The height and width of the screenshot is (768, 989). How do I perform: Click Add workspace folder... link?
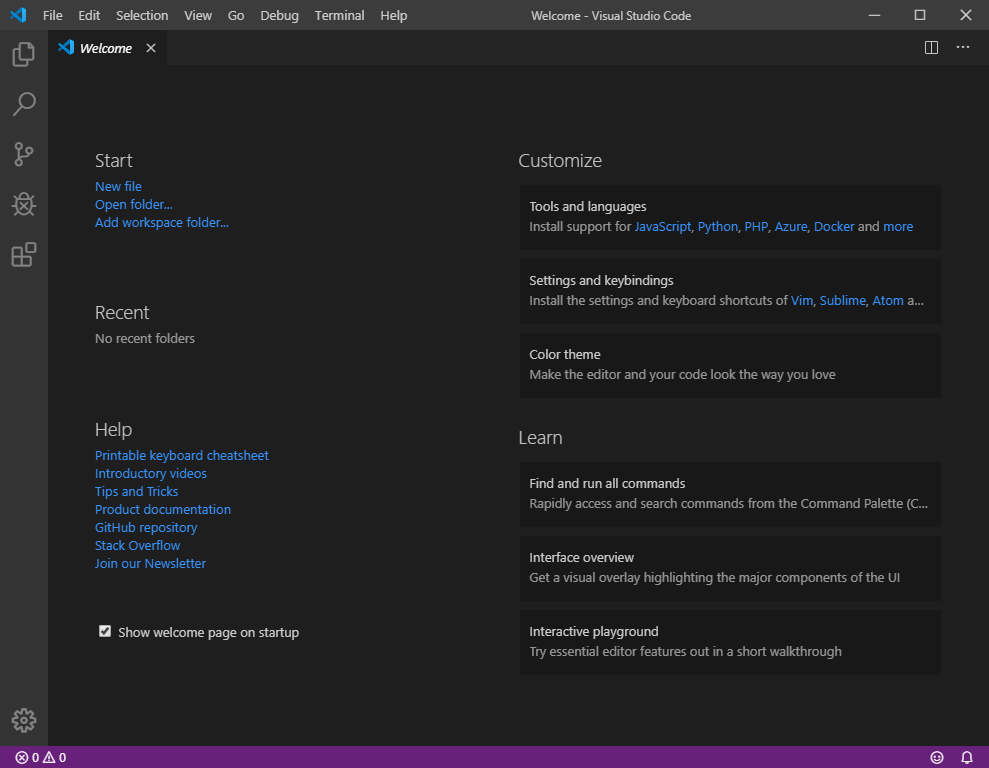click(161, 223)
